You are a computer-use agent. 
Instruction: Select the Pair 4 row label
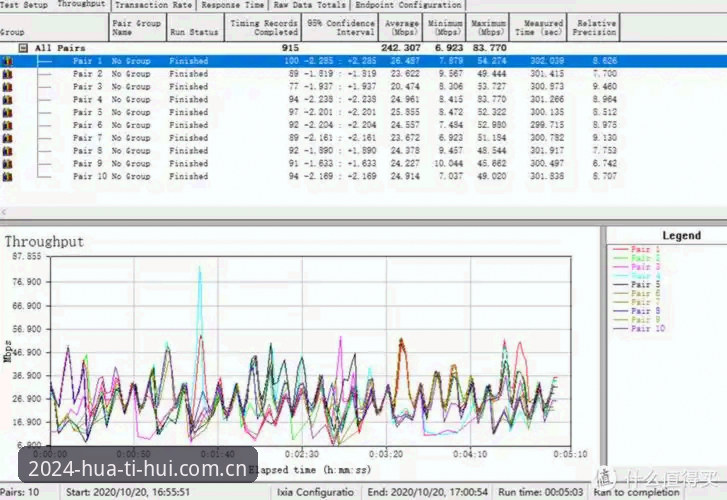(87, 99)
